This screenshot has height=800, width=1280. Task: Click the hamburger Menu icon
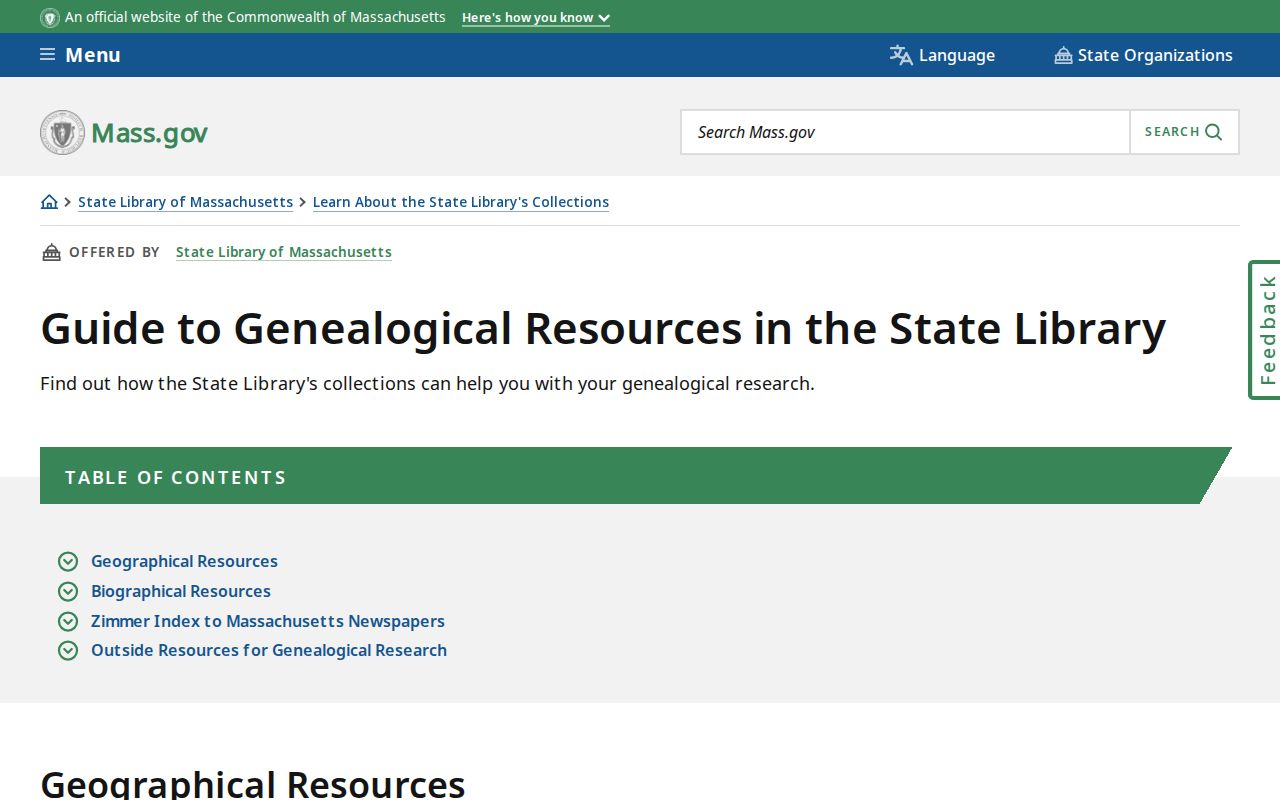pos(47,55)
